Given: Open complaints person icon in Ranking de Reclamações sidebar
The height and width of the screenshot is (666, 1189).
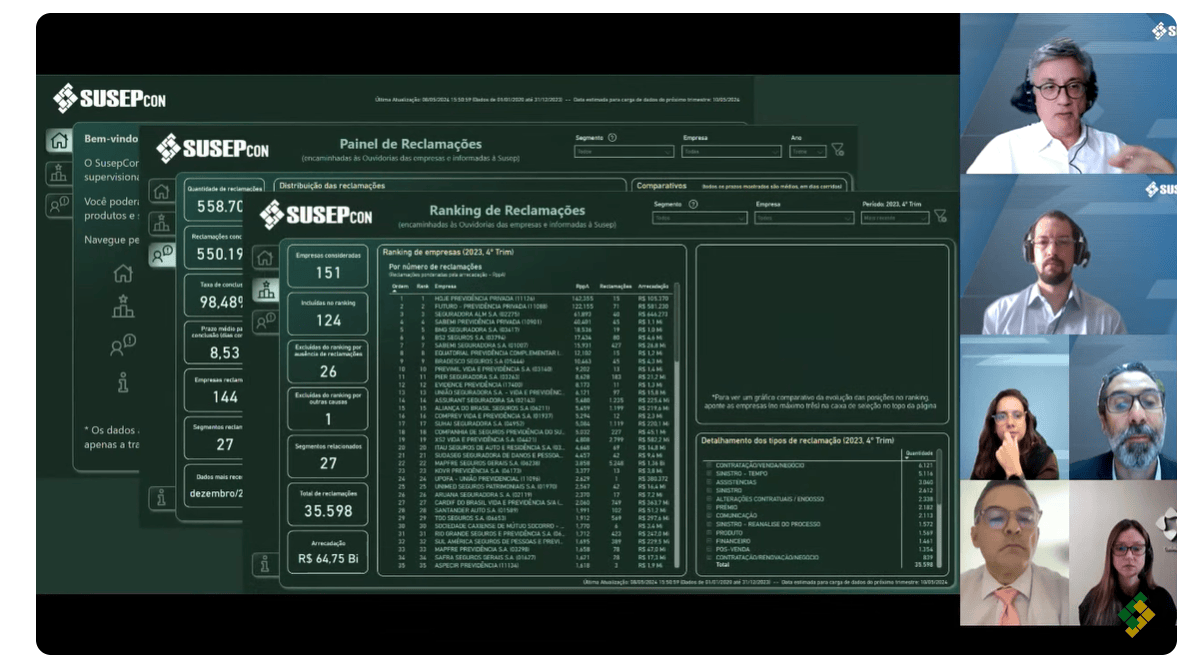Looking at the screenshot, I should pyautogui.click(x=265, y=322).
